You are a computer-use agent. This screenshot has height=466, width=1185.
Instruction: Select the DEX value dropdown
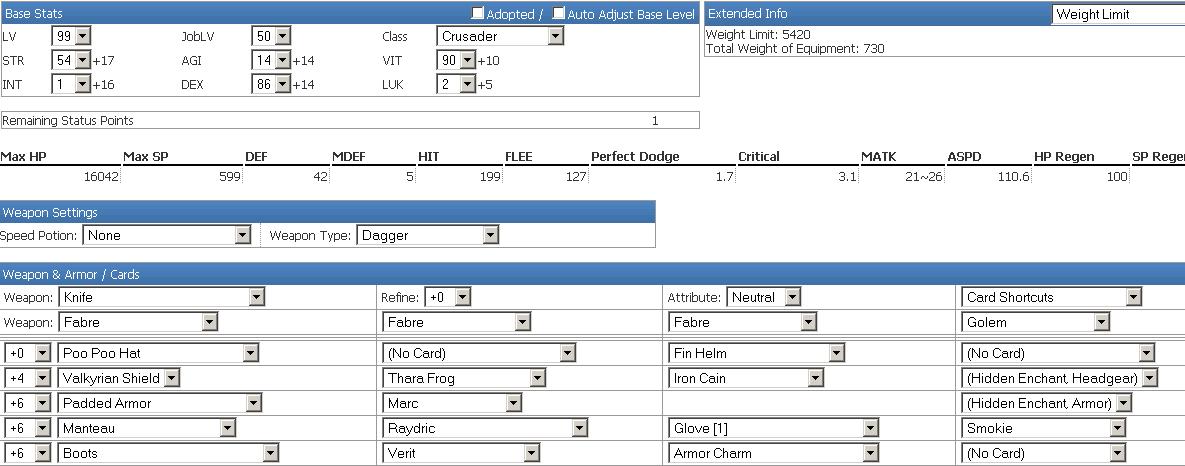[271, 85]
